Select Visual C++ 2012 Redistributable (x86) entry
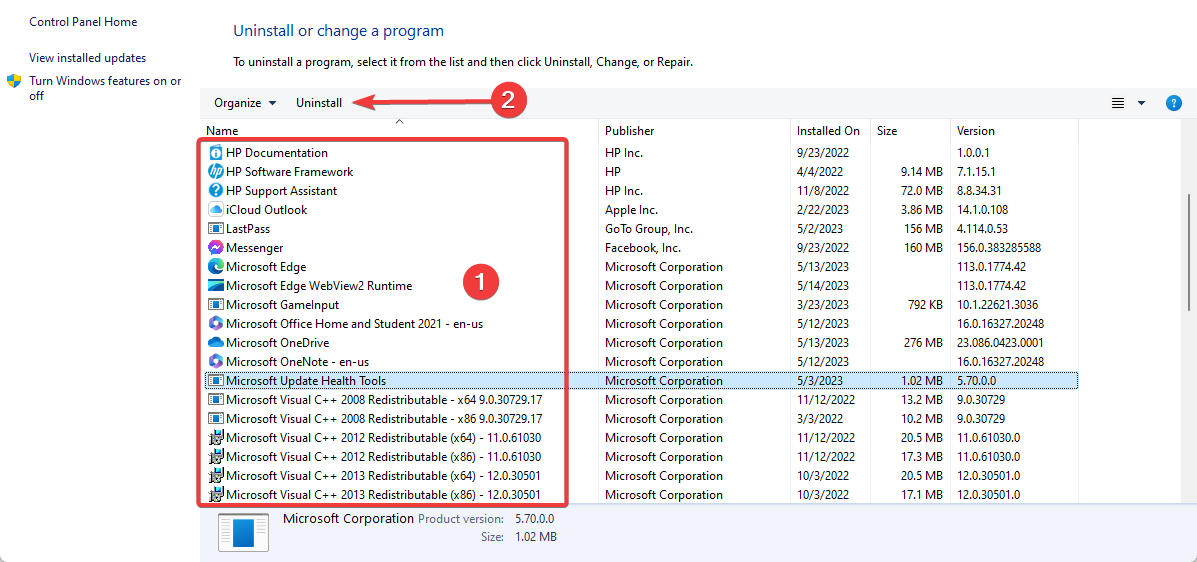Image resolution: width=1197 pixels, height=562 pixels. coord(640,457)
